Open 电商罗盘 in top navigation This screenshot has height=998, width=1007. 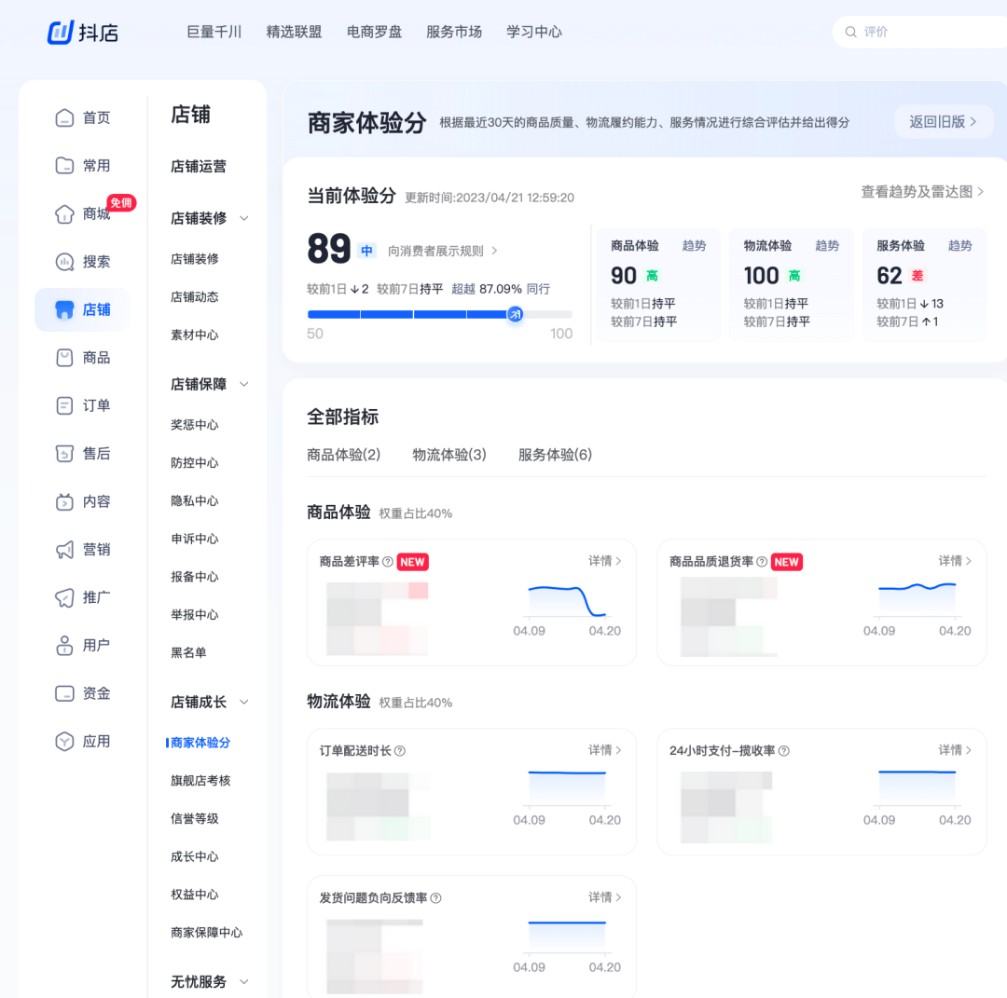pos(374,32)
